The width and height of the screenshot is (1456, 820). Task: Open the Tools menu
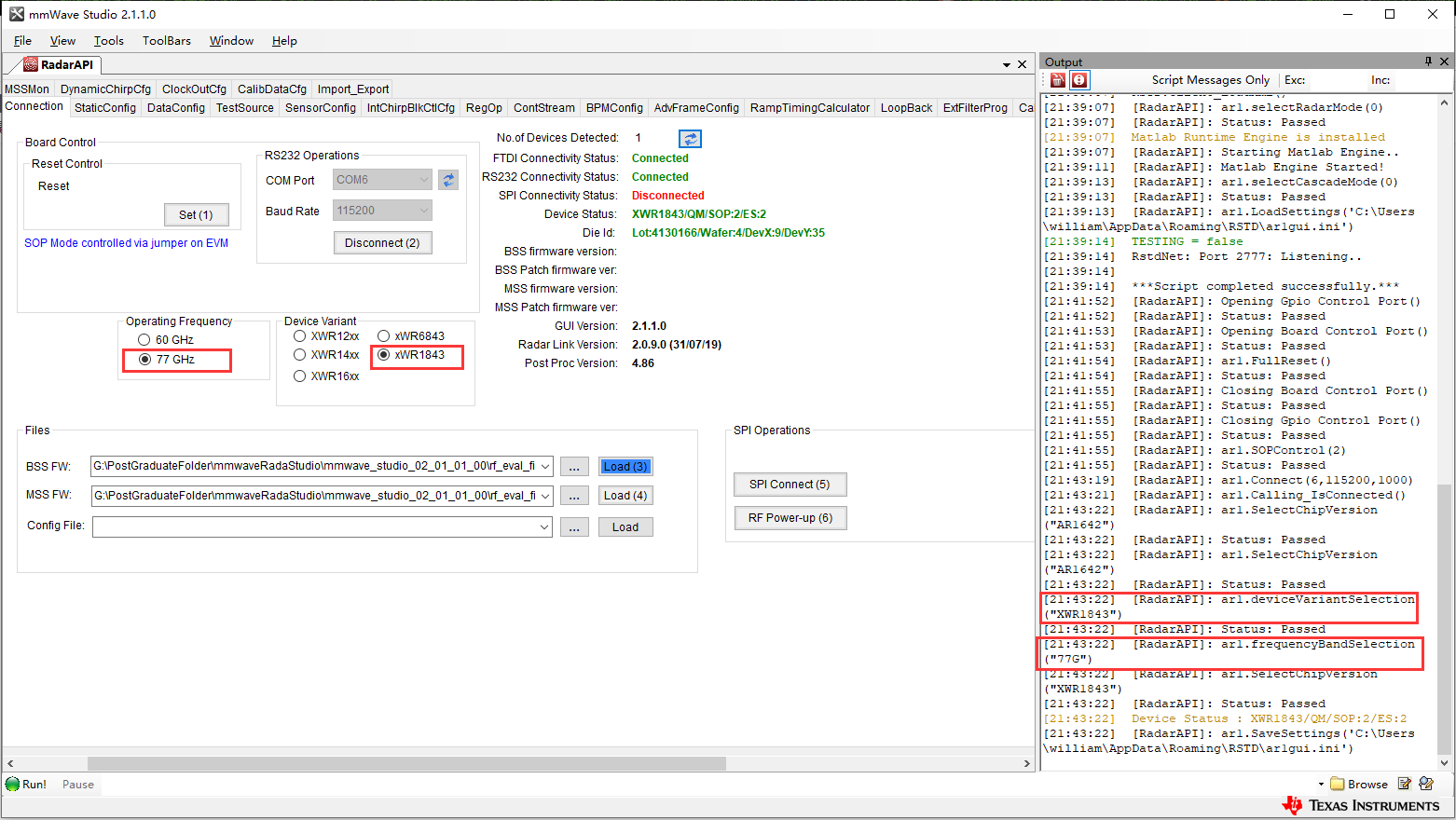[x=108, y=41]
